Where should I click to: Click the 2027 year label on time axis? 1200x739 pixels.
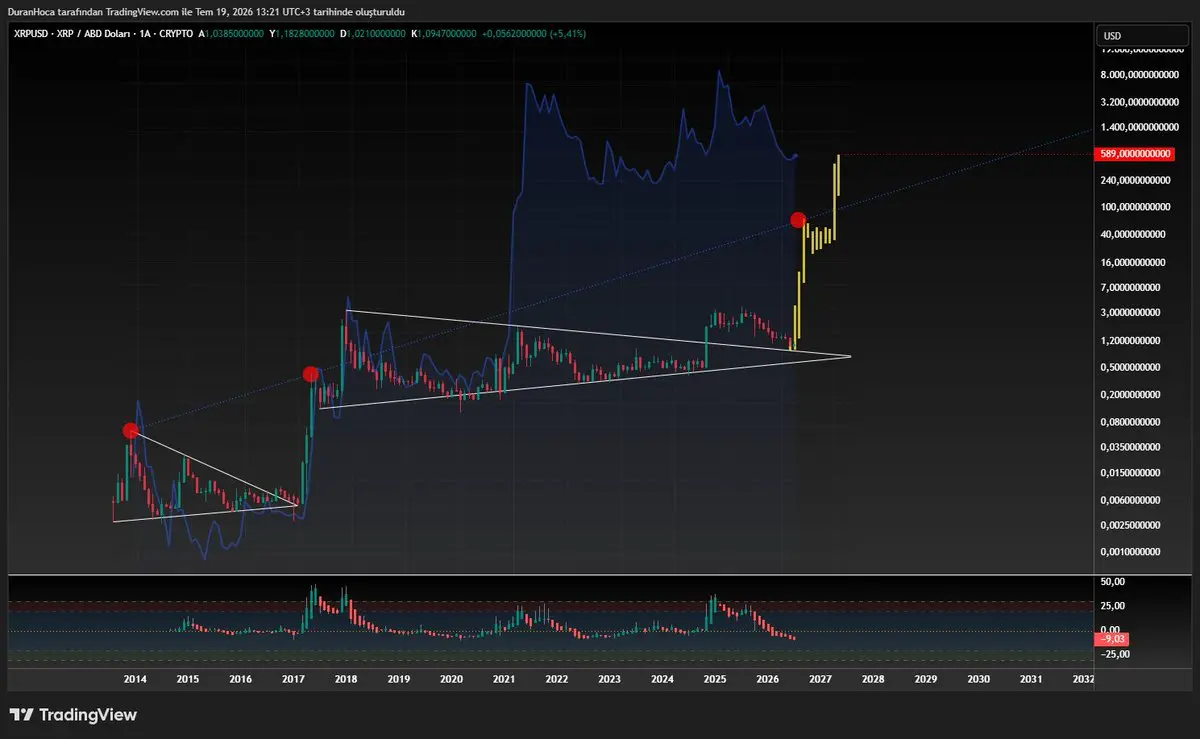(820, 679)
